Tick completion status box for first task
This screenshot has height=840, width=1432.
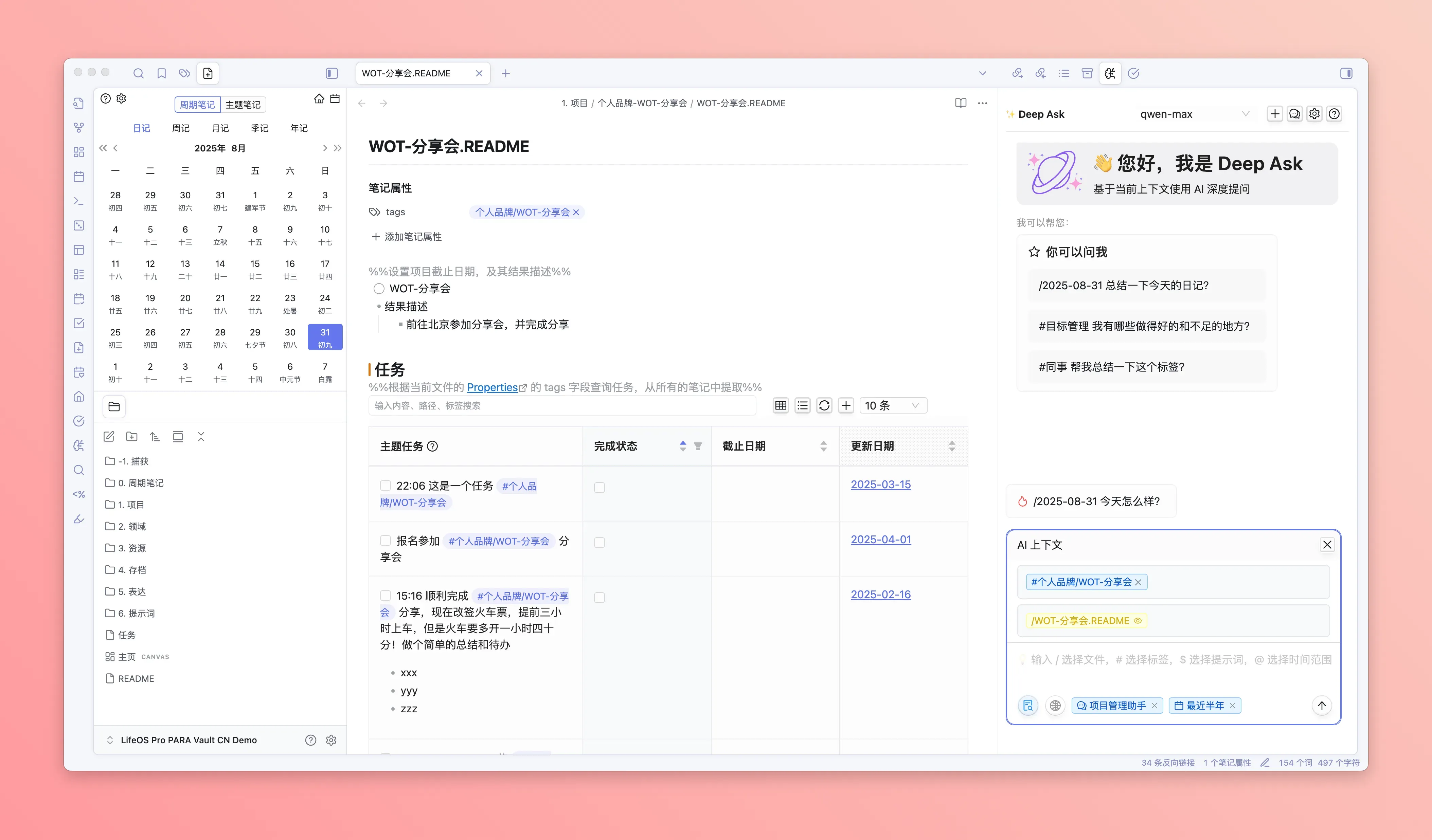point(599,487)
